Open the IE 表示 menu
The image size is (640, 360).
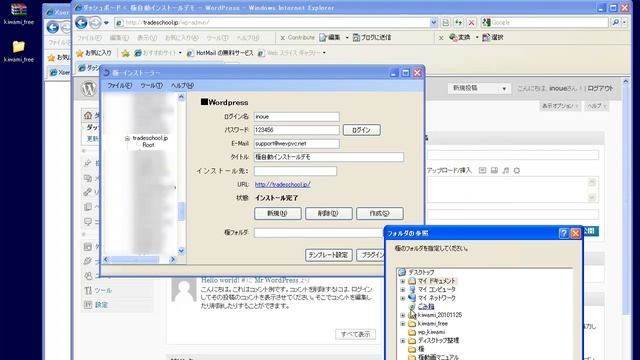tap(147, 38)
